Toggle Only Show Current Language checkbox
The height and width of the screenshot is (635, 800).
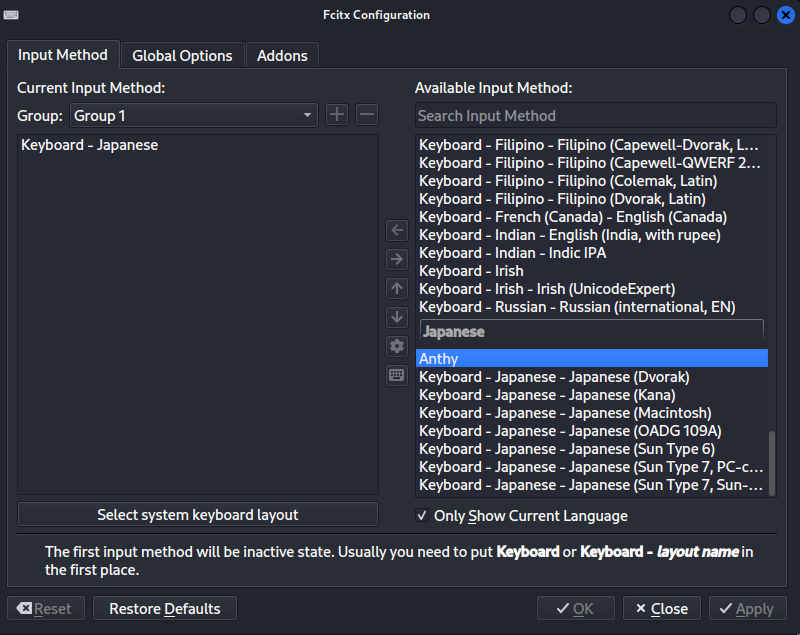pyautogui.click(x=422, y=516)
